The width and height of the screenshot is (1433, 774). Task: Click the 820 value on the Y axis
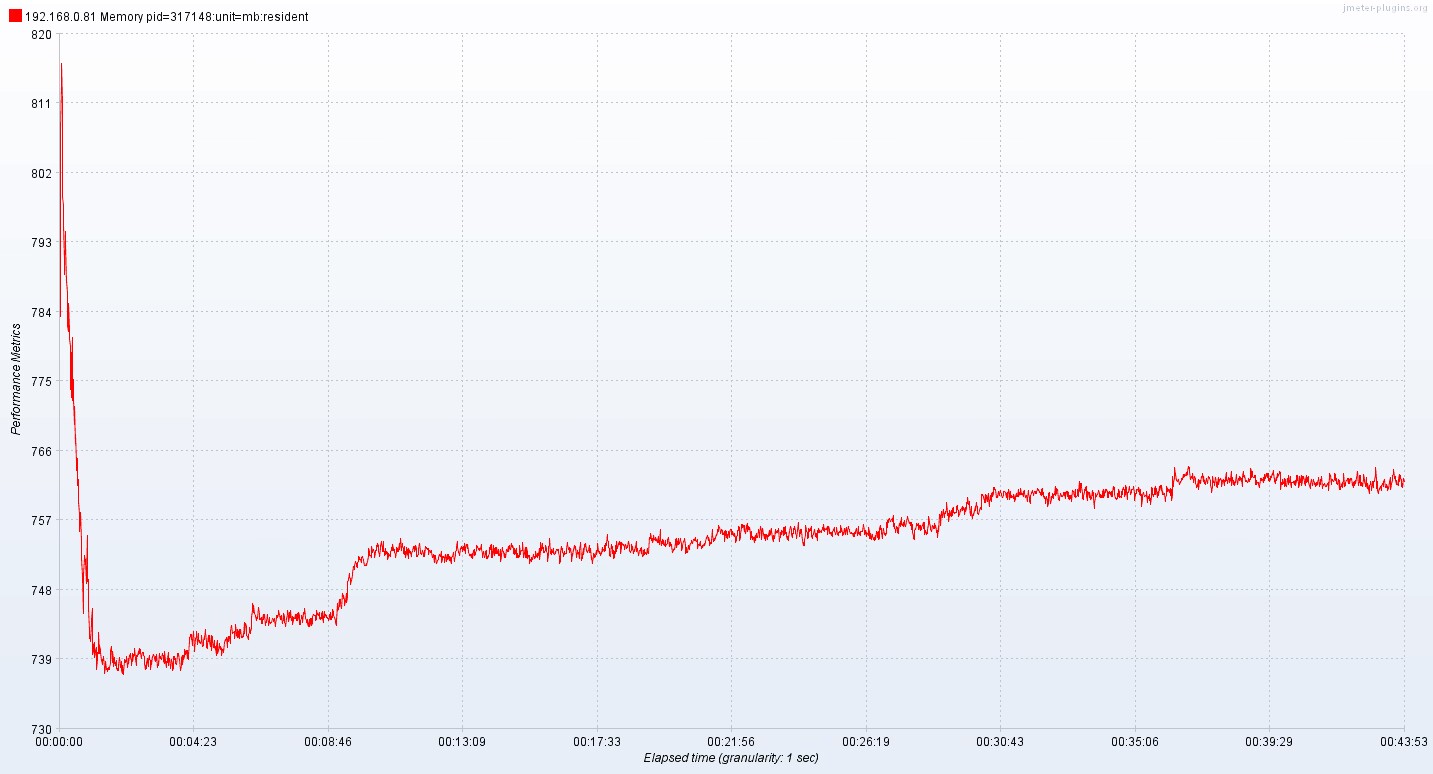tap(40, 36)
